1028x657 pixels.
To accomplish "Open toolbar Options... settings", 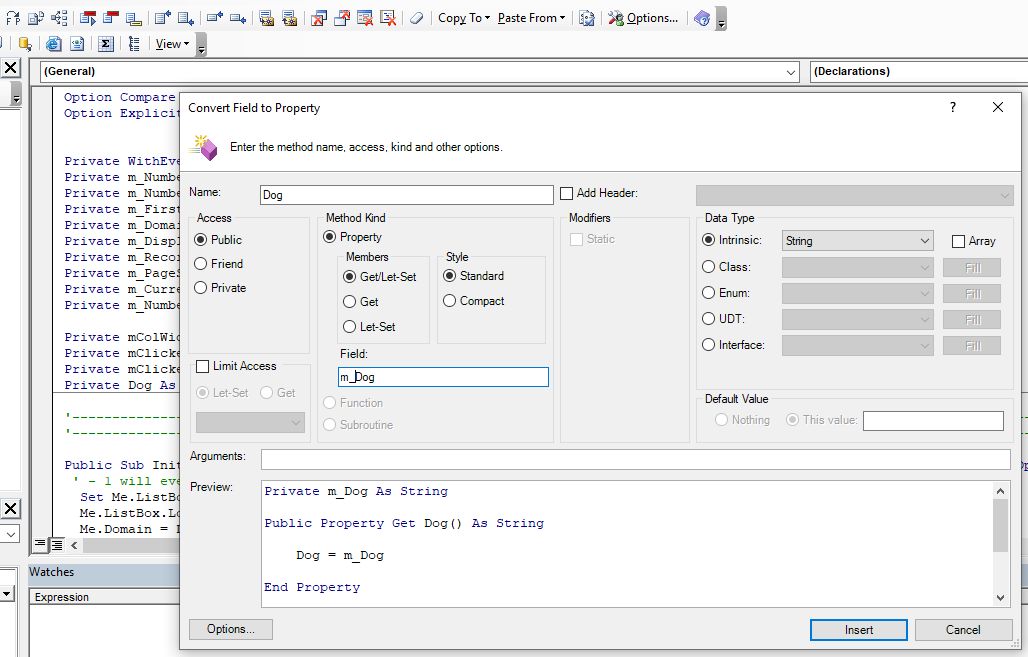I will click(643, 18).
